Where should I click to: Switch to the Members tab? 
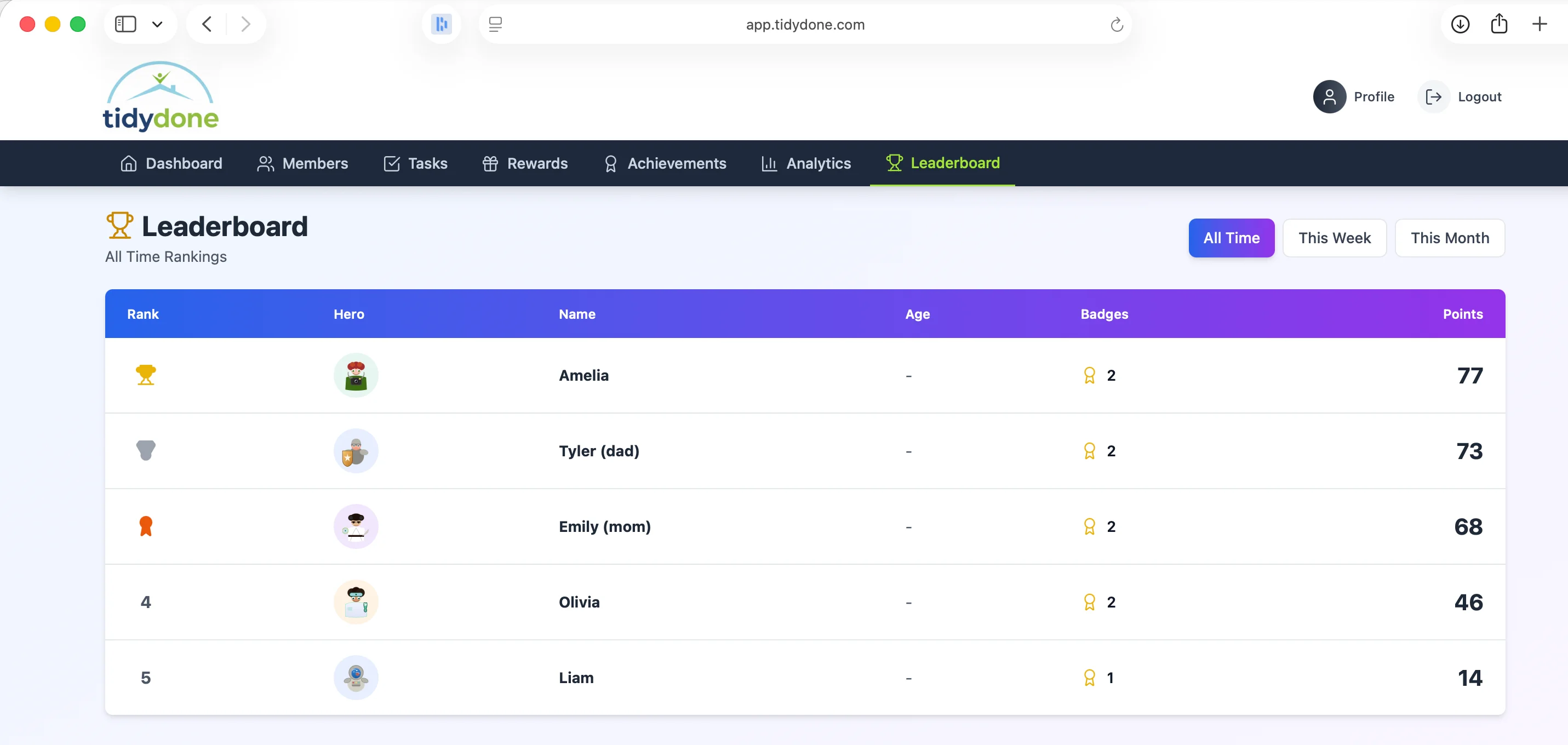[302, 163]
